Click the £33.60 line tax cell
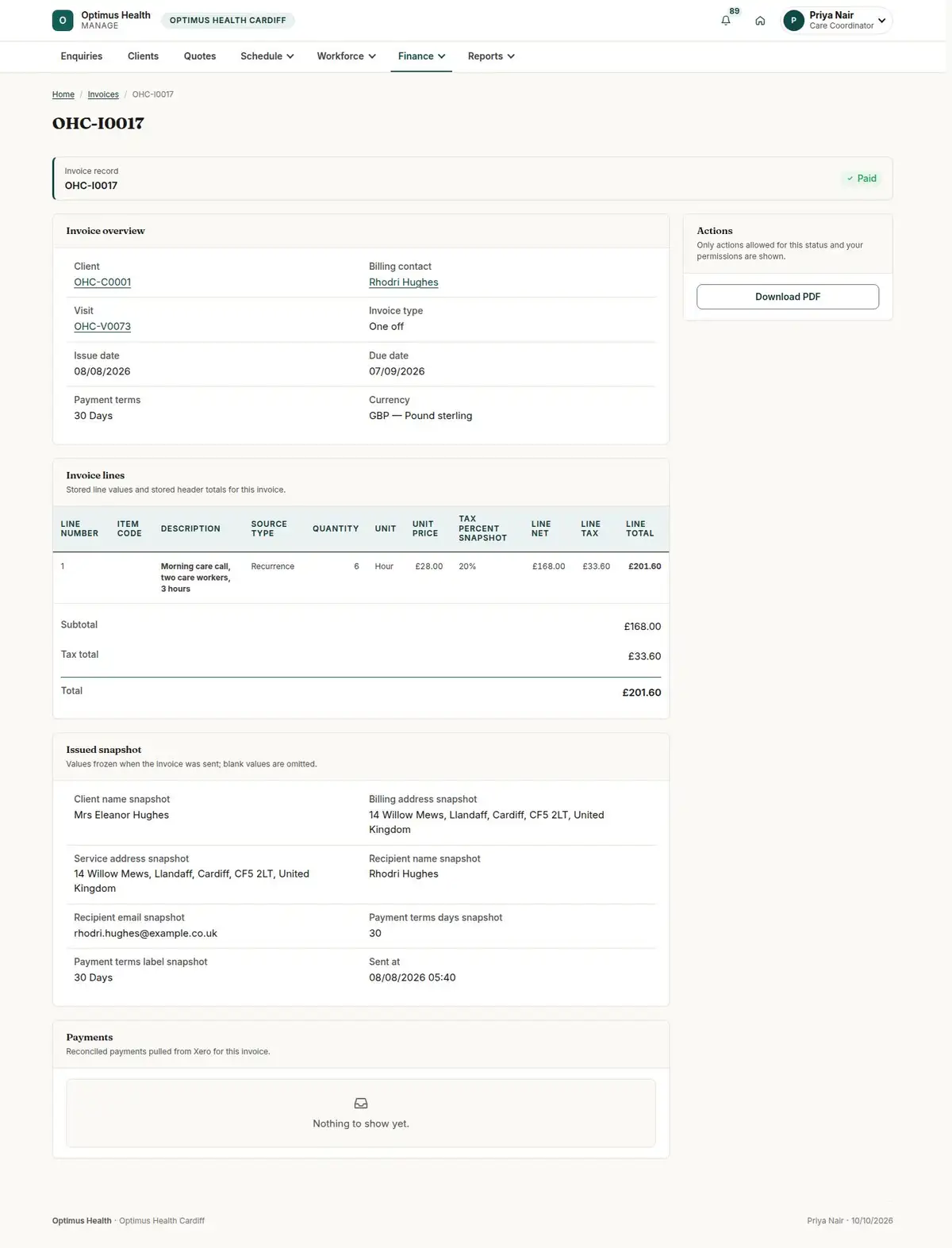952x1248 pixels. coord(597,566)
